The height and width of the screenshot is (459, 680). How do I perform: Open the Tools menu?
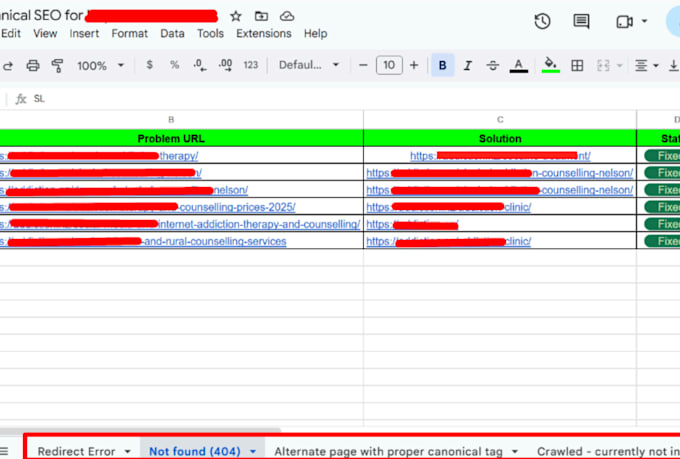pyautogui.click(x=210, y=33)
